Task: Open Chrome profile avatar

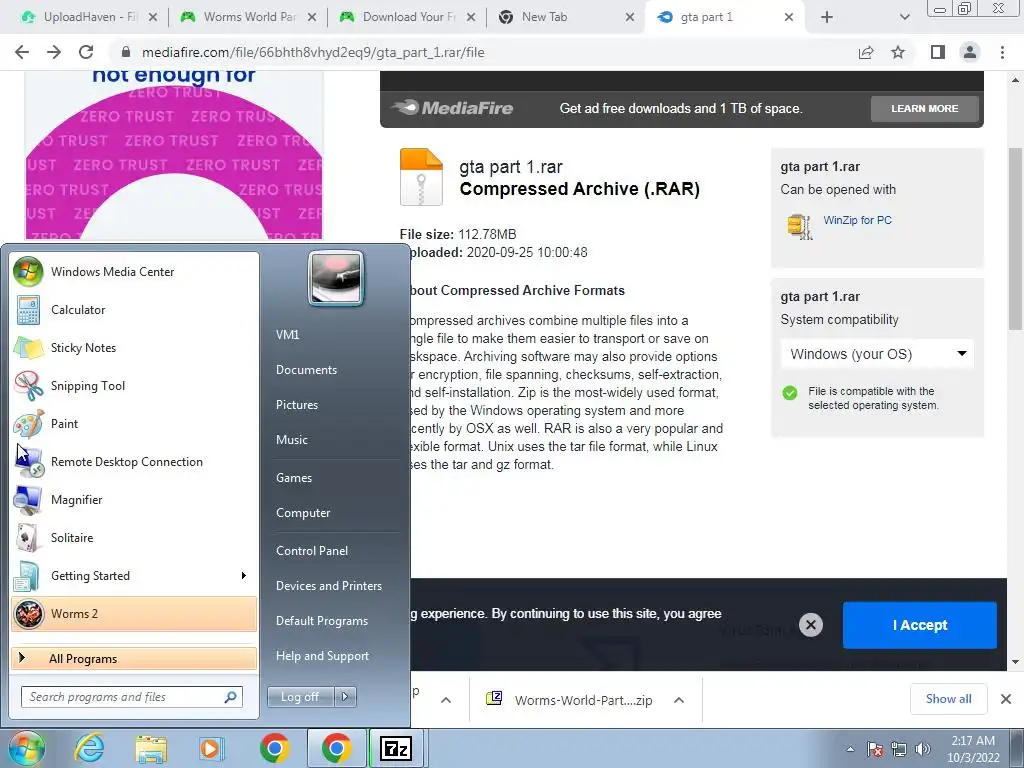Action: 970,52
